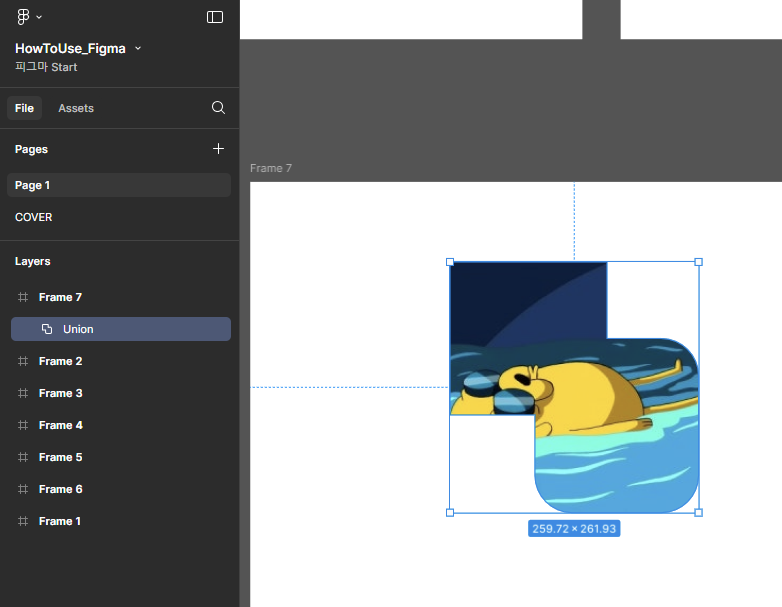This screenshot has width=782, height=607.
Task: Add a new page with plus icon
Action: click(218, 149)
